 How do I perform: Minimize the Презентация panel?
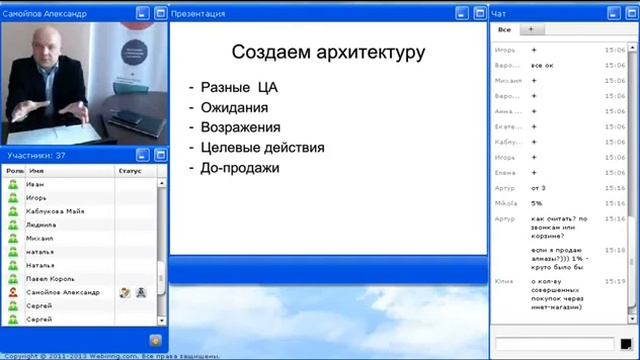462,13
